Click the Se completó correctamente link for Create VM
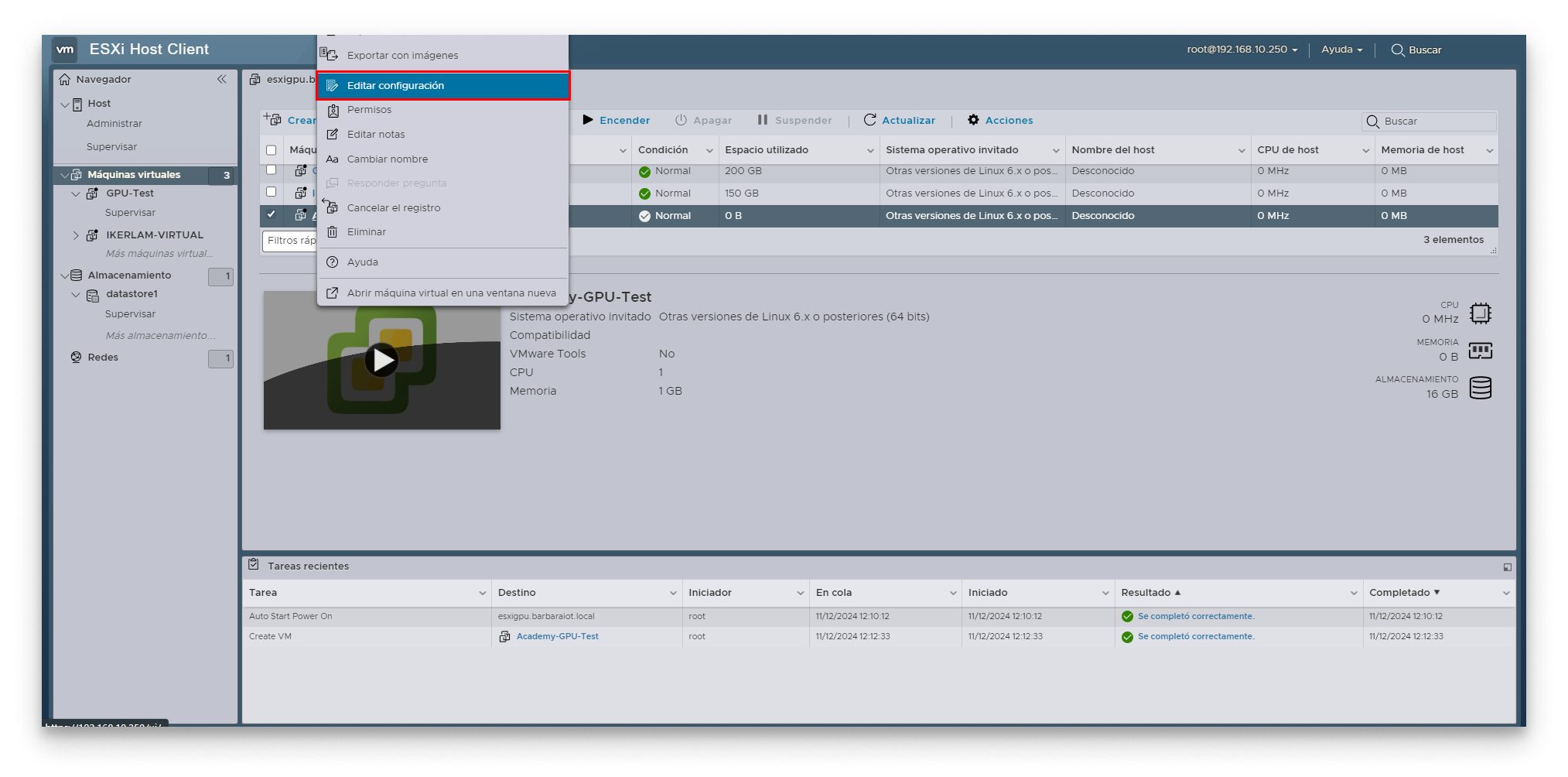The image size is (1568, 777). (x=1195, y=636)
